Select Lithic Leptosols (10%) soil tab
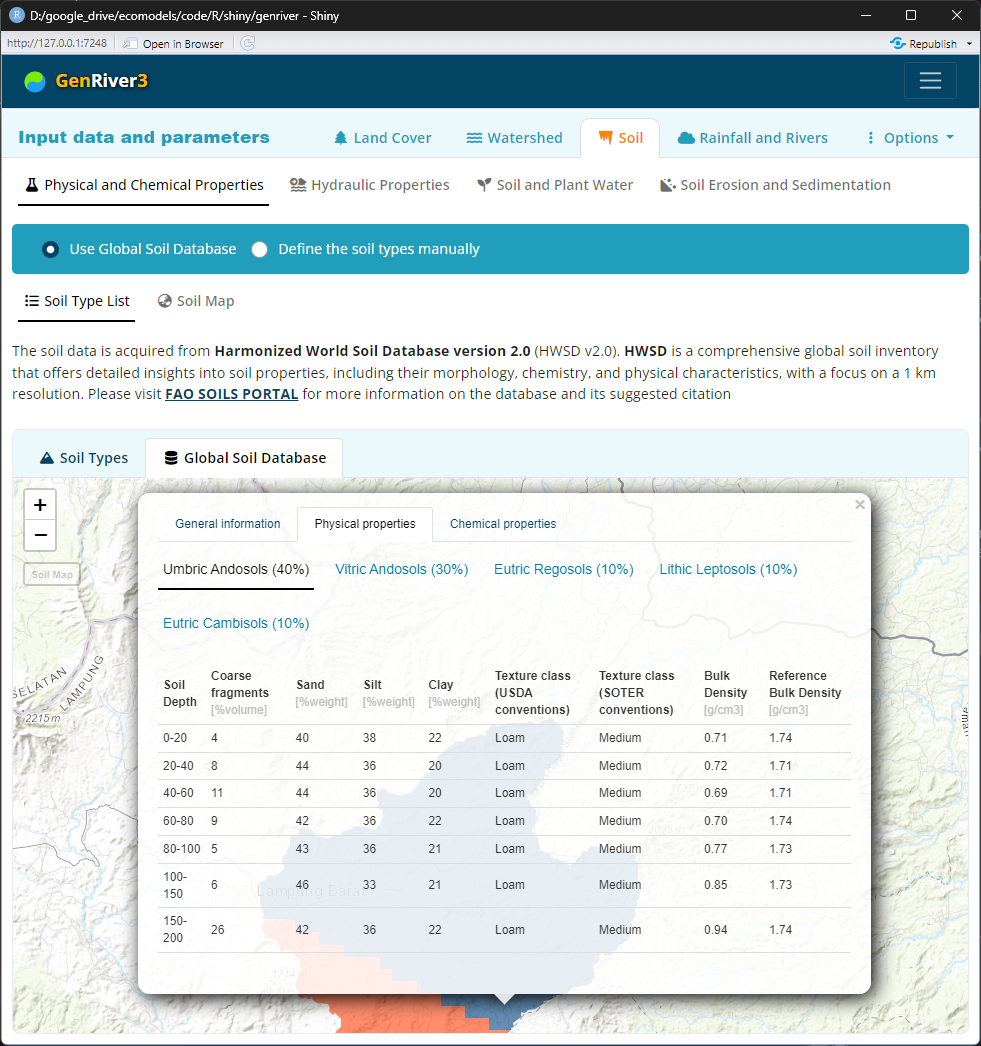The width and height of the screenshot is (981, 1046). click(728, 570)
